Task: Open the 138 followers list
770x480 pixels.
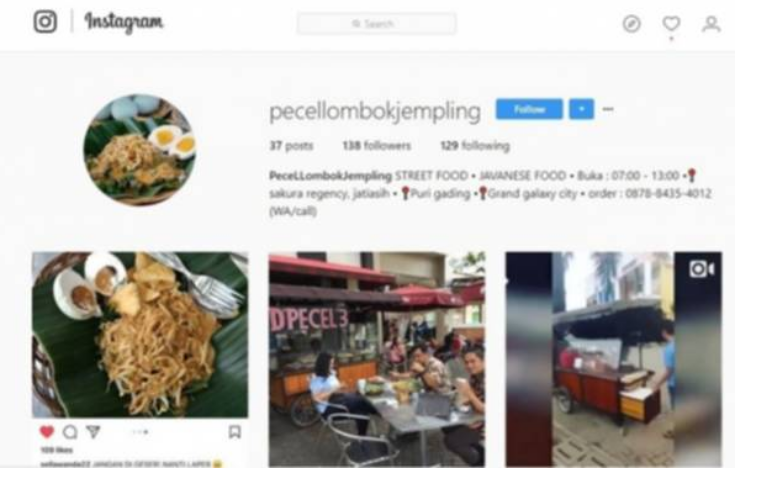Action: 376,146
